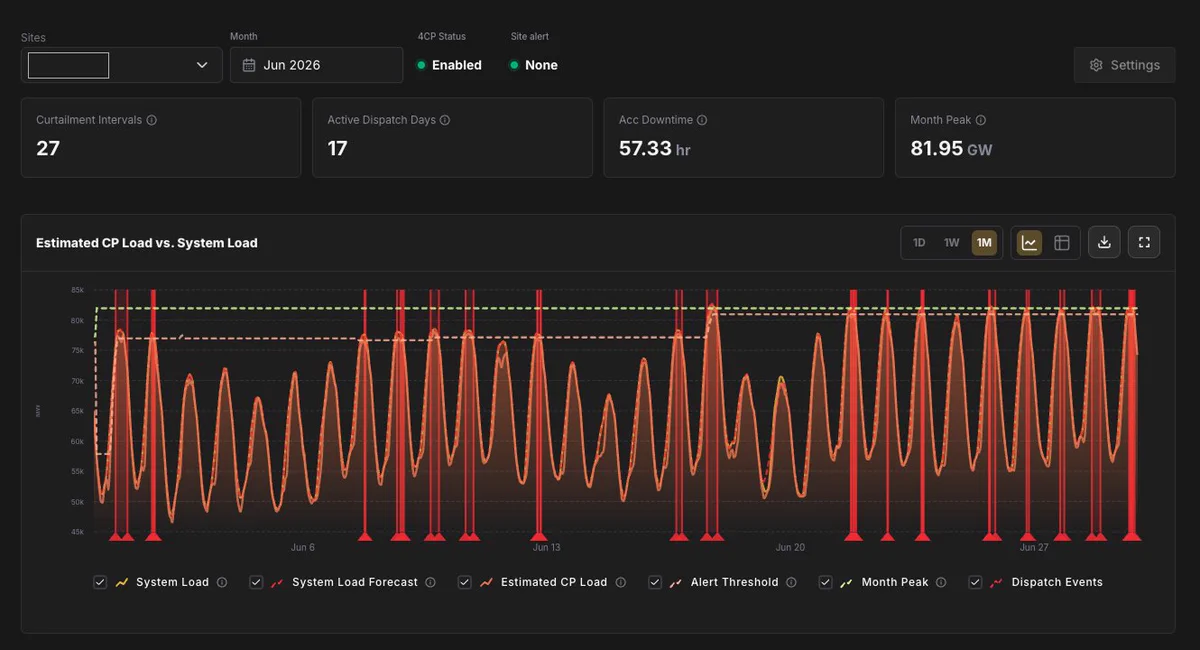Click the Jun 13 axis label
The image size is (1200, 650).
pyautogui.click(x=546, y=547)
